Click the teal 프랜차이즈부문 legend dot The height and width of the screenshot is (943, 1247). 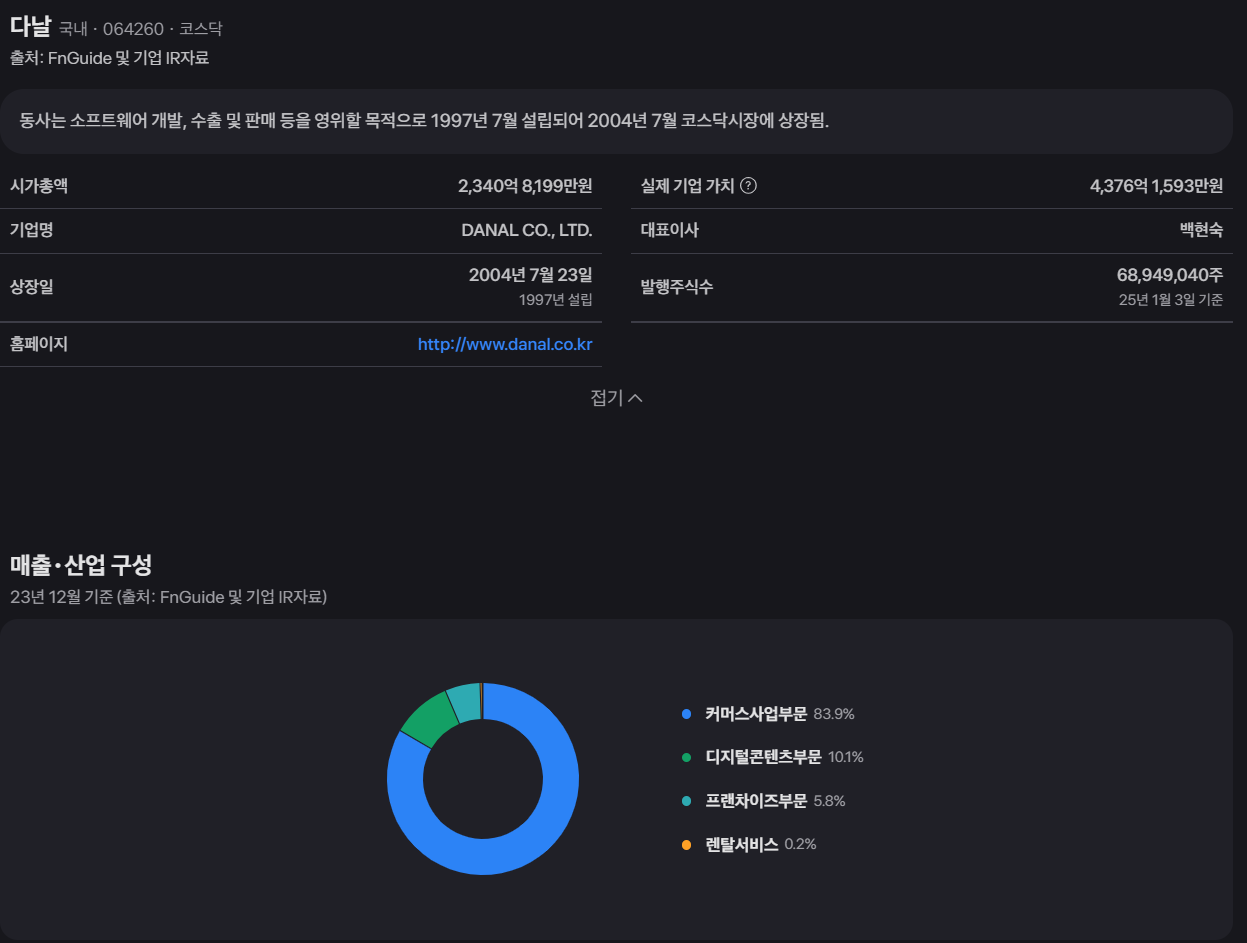tap(686, 801)
